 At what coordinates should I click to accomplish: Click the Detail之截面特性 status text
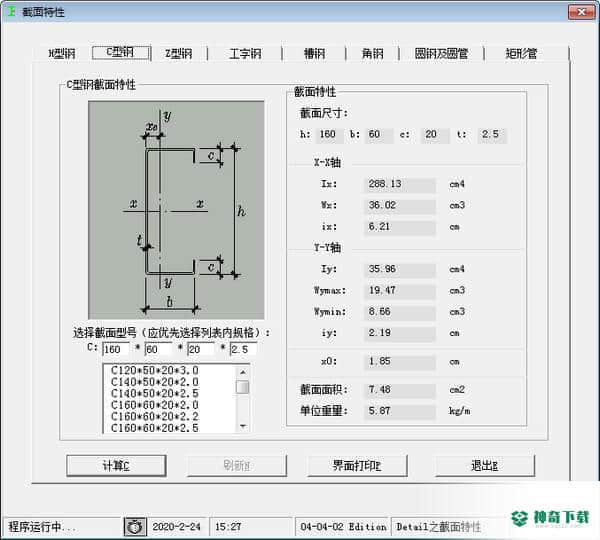(x=439, y=527)
